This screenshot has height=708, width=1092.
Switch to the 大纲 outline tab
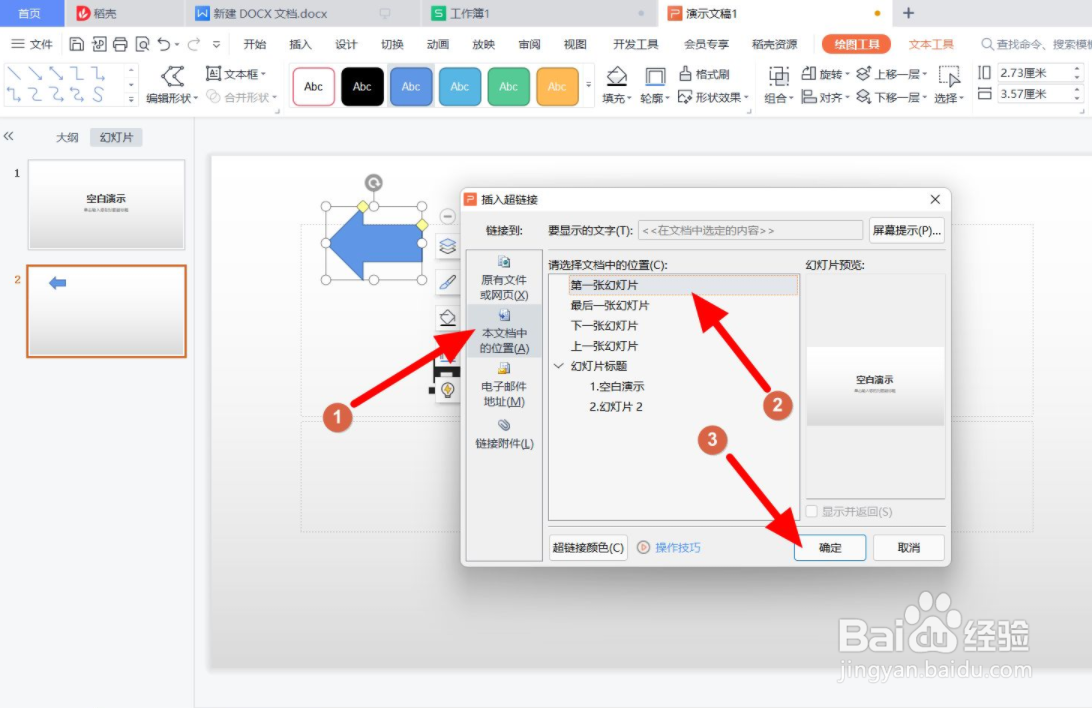(x=68, y=138)
